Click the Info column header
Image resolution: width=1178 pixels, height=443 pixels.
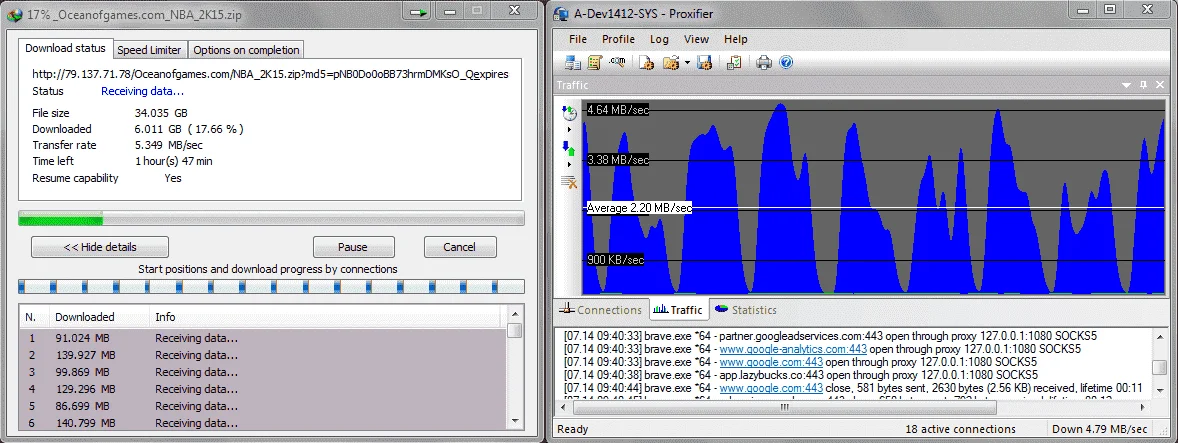tap(325, 317)
